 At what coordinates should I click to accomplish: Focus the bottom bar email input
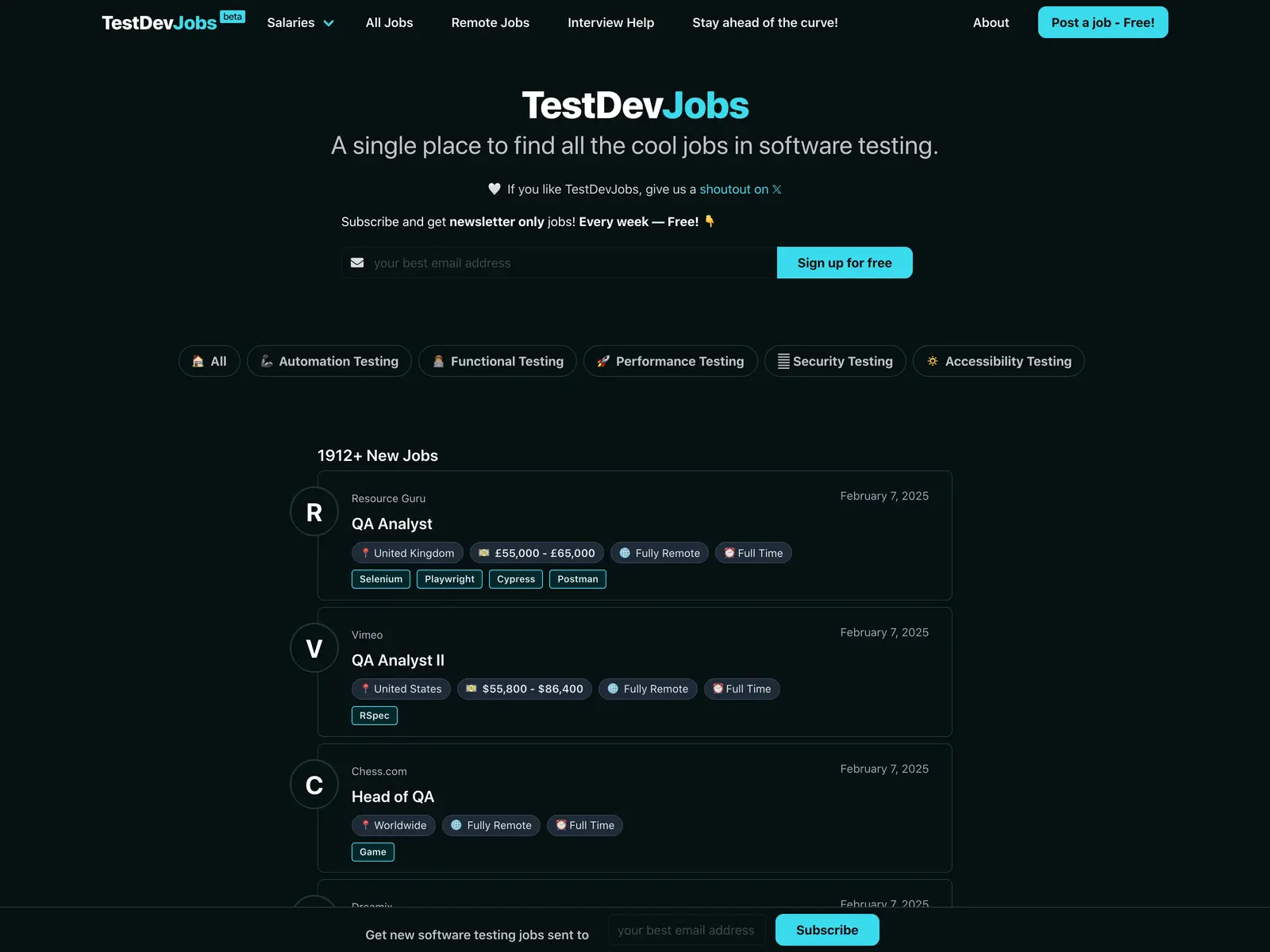pyautogui.click(x=687, y=930)
